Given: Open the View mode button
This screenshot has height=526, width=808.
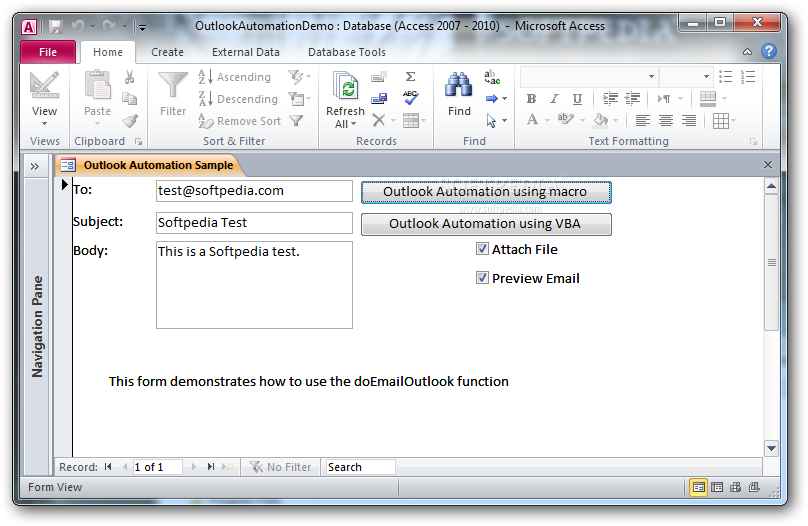Looking at the screenshot, I should (x=44, y=99).
